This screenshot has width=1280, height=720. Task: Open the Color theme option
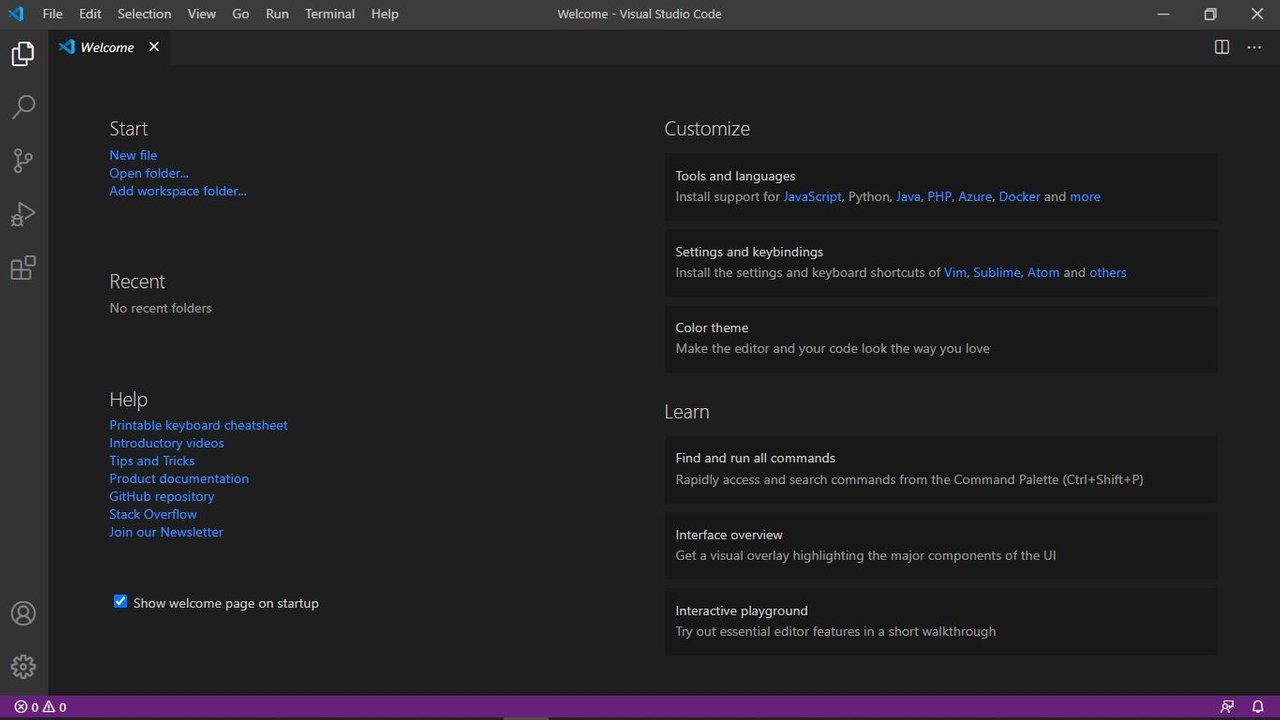pyautogui.click(x=711, y=328)
